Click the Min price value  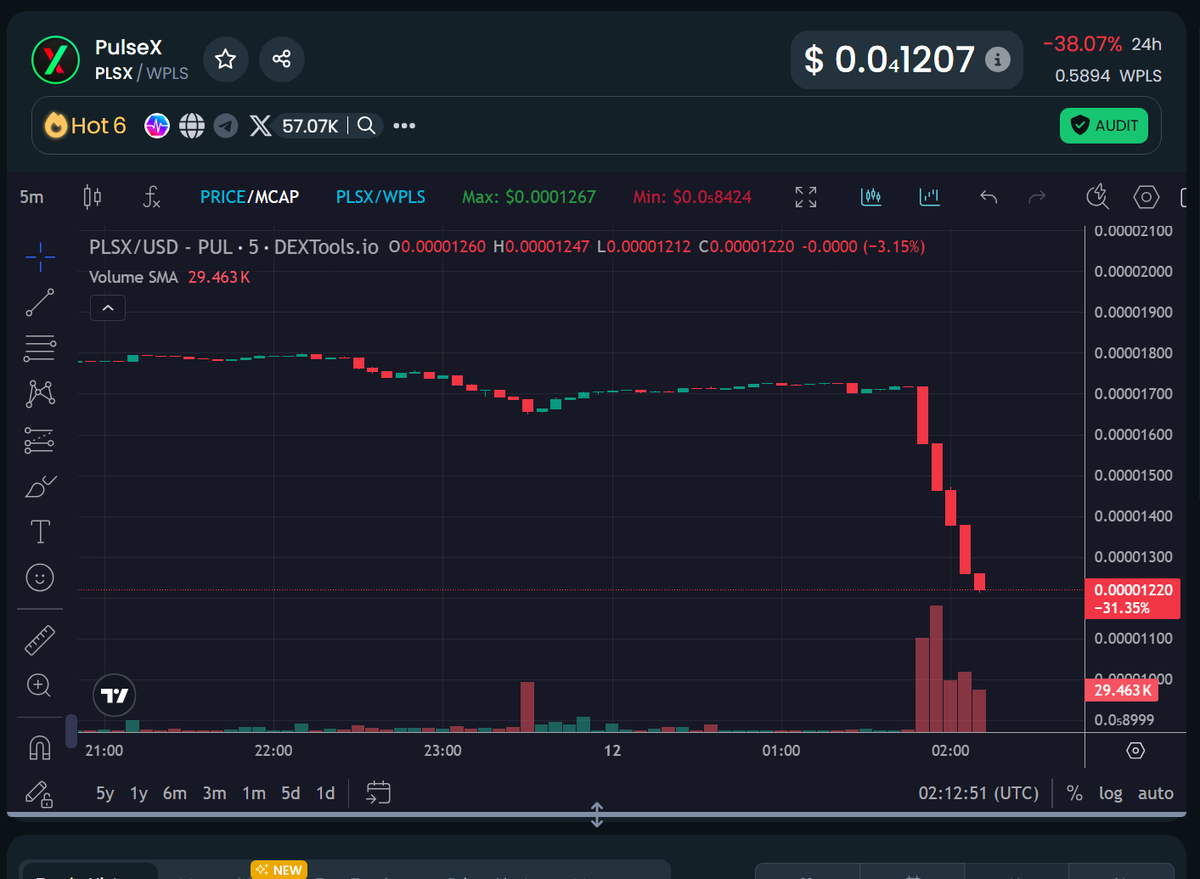(x=692, y=197)
